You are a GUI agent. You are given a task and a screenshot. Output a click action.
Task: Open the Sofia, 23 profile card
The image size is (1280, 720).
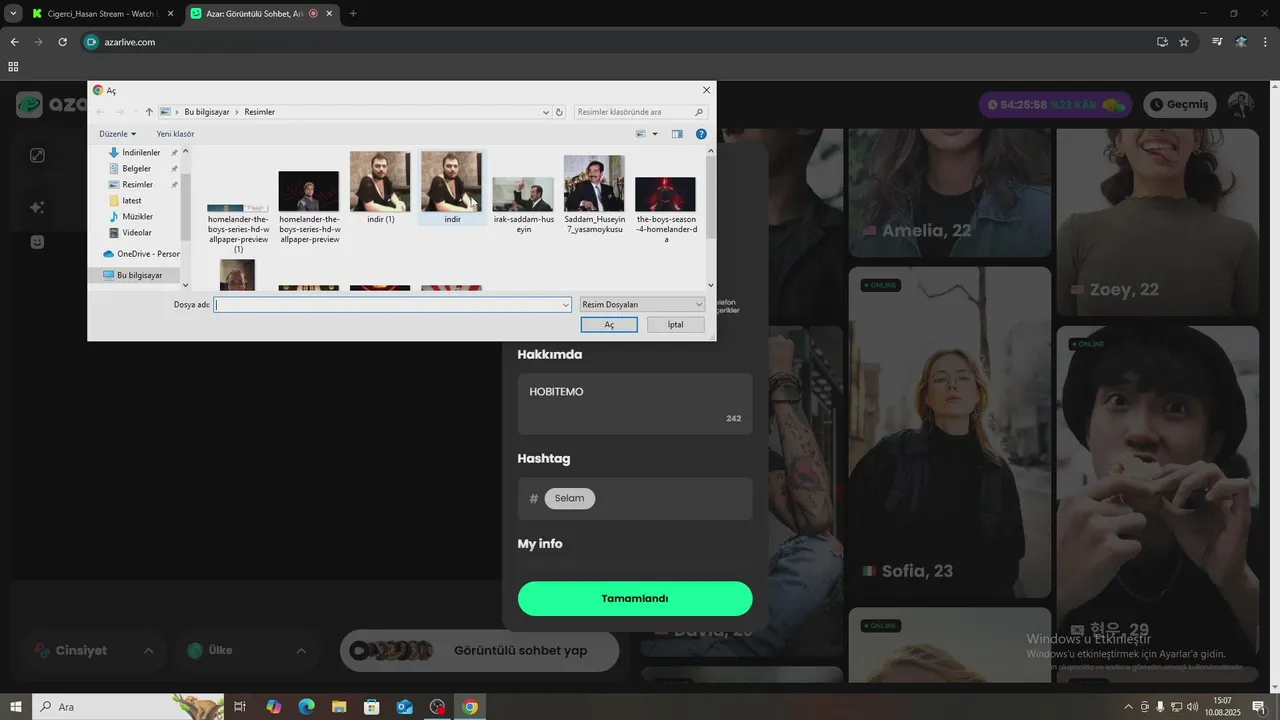click(x=949, y=432)
